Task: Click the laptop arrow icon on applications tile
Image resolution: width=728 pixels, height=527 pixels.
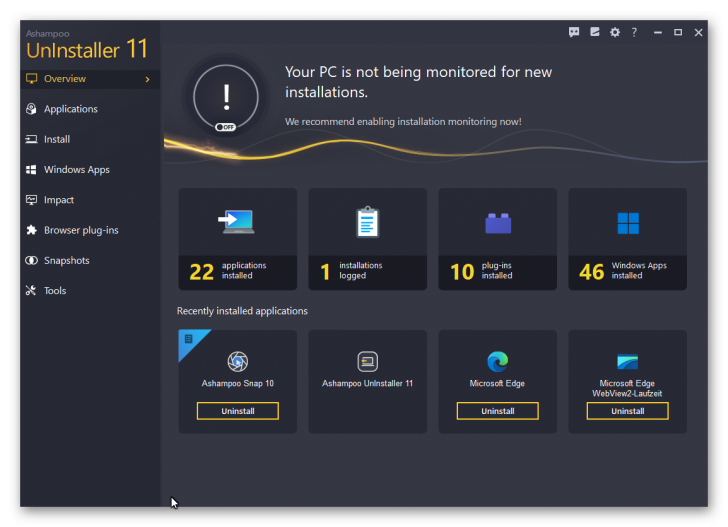Action: click(x=237, y=221)
